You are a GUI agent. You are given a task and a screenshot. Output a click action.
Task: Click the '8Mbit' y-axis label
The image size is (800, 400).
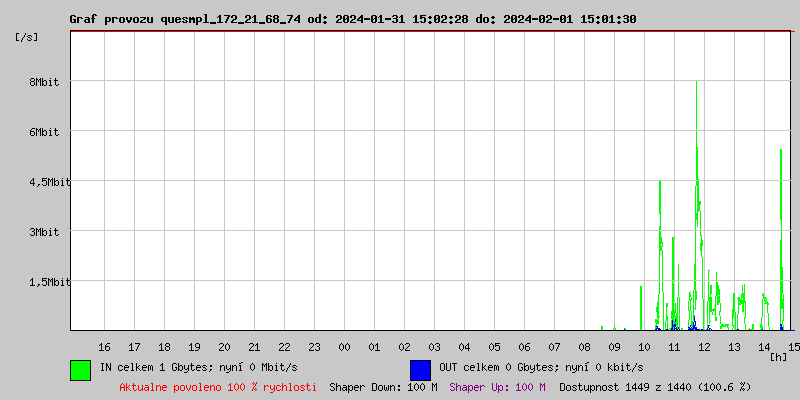(x=44, y=82)
